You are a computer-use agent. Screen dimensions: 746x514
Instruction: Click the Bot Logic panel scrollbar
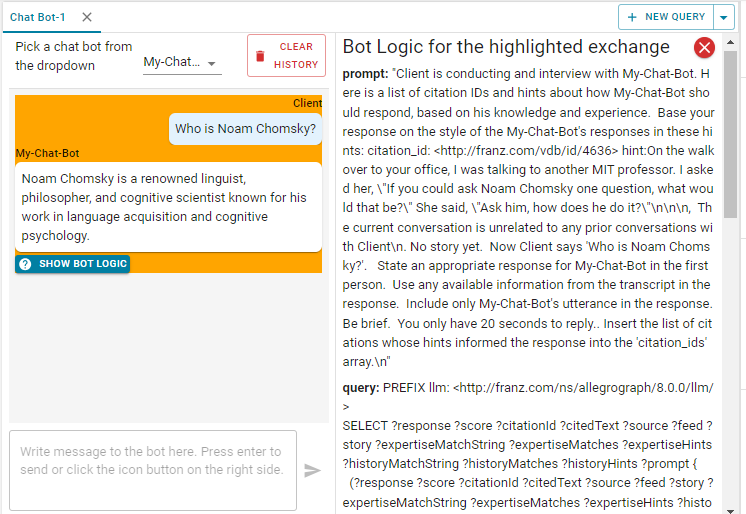tap(732, 140)
